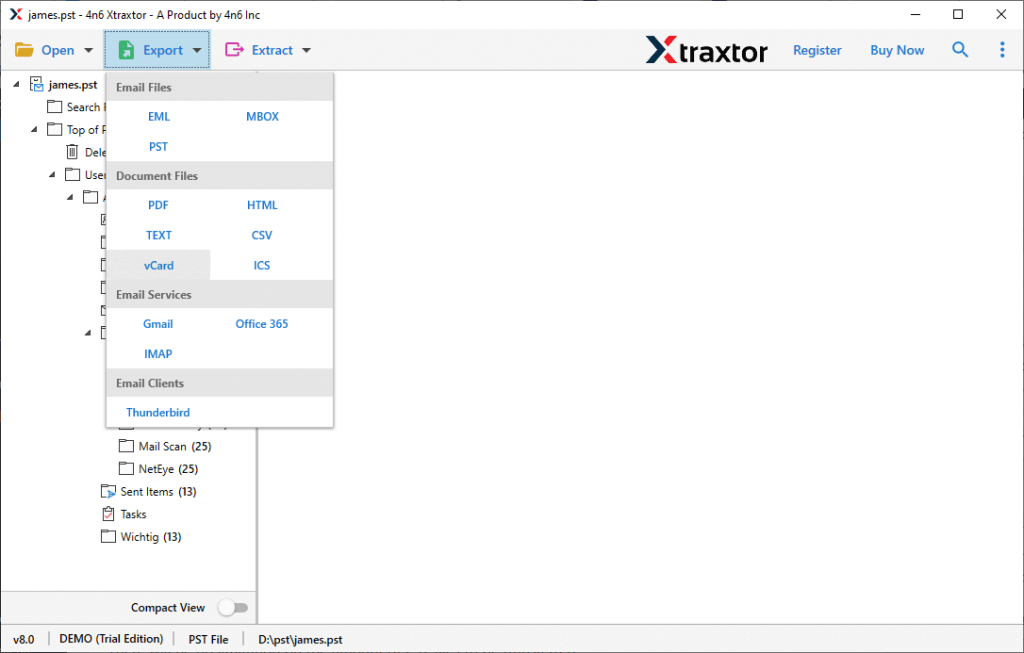
Task: Click the v8.0 version text
Action: pos(24,639)
